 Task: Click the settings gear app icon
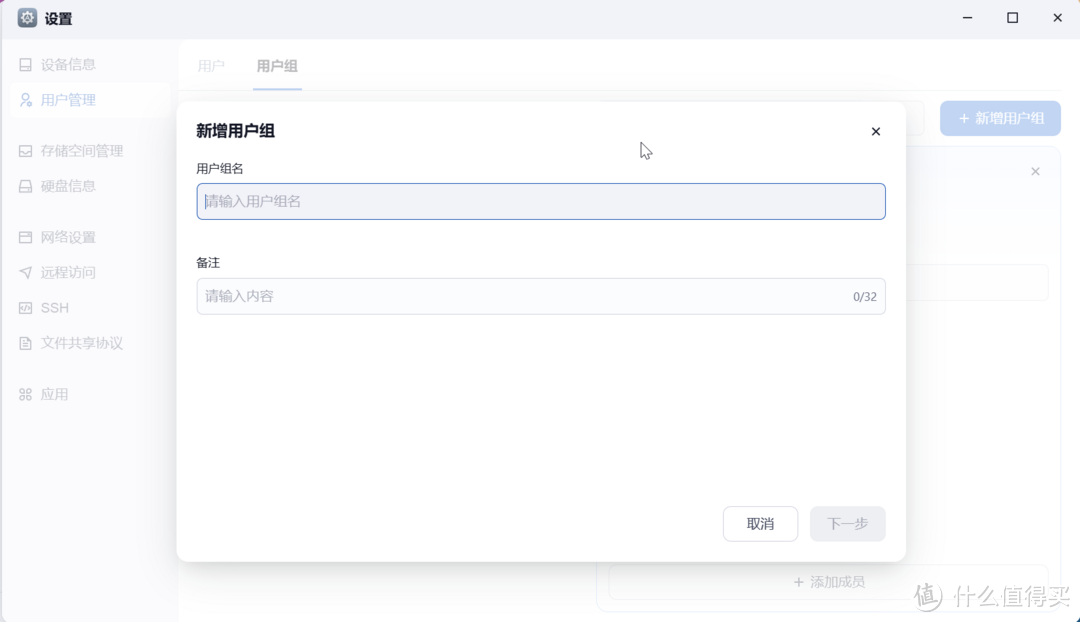point(27,18)
